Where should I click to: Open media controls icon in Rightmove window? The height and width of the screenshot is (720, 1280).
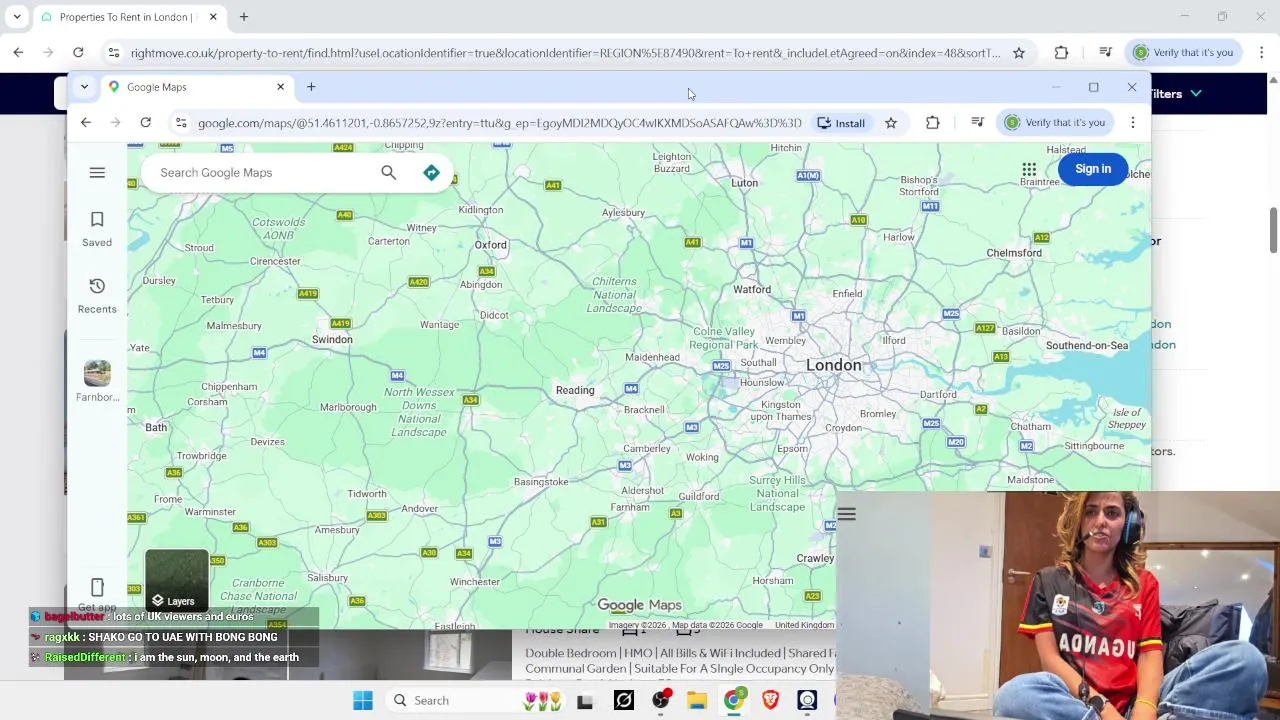[x=1105, y=52]
